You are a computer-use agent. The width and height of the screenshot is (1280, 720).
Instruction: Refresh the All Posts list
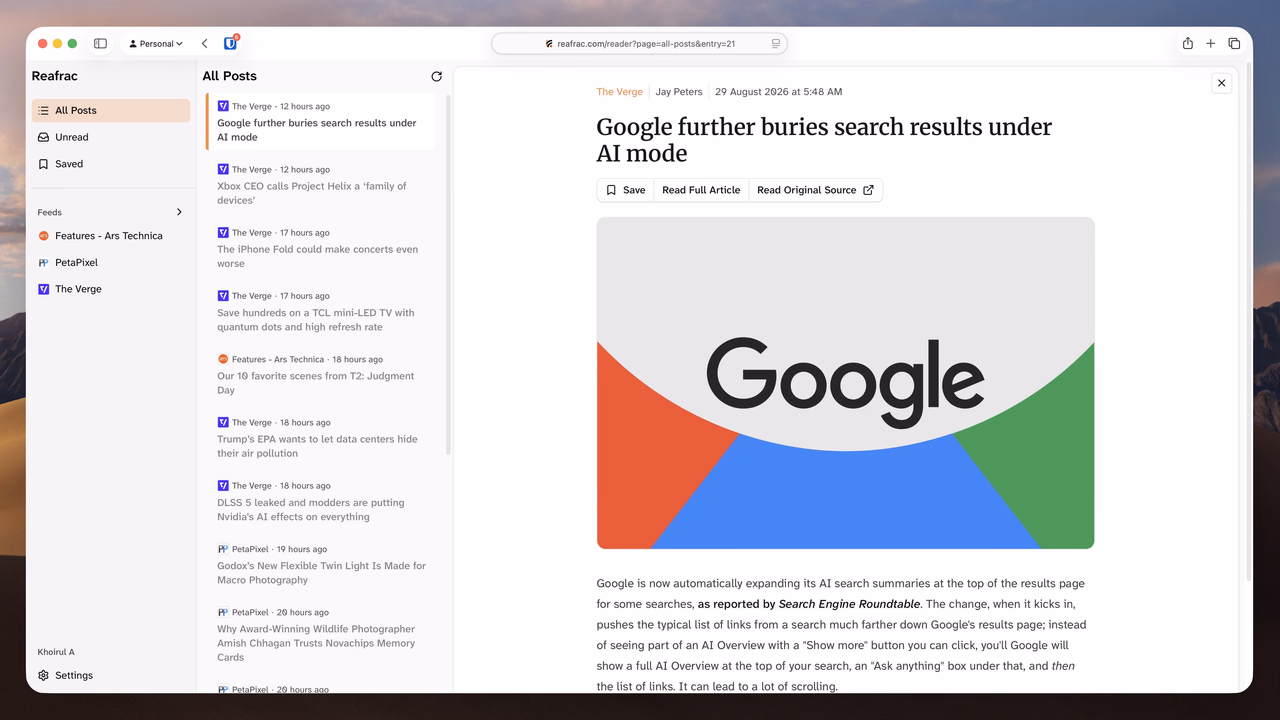(436, 76)
